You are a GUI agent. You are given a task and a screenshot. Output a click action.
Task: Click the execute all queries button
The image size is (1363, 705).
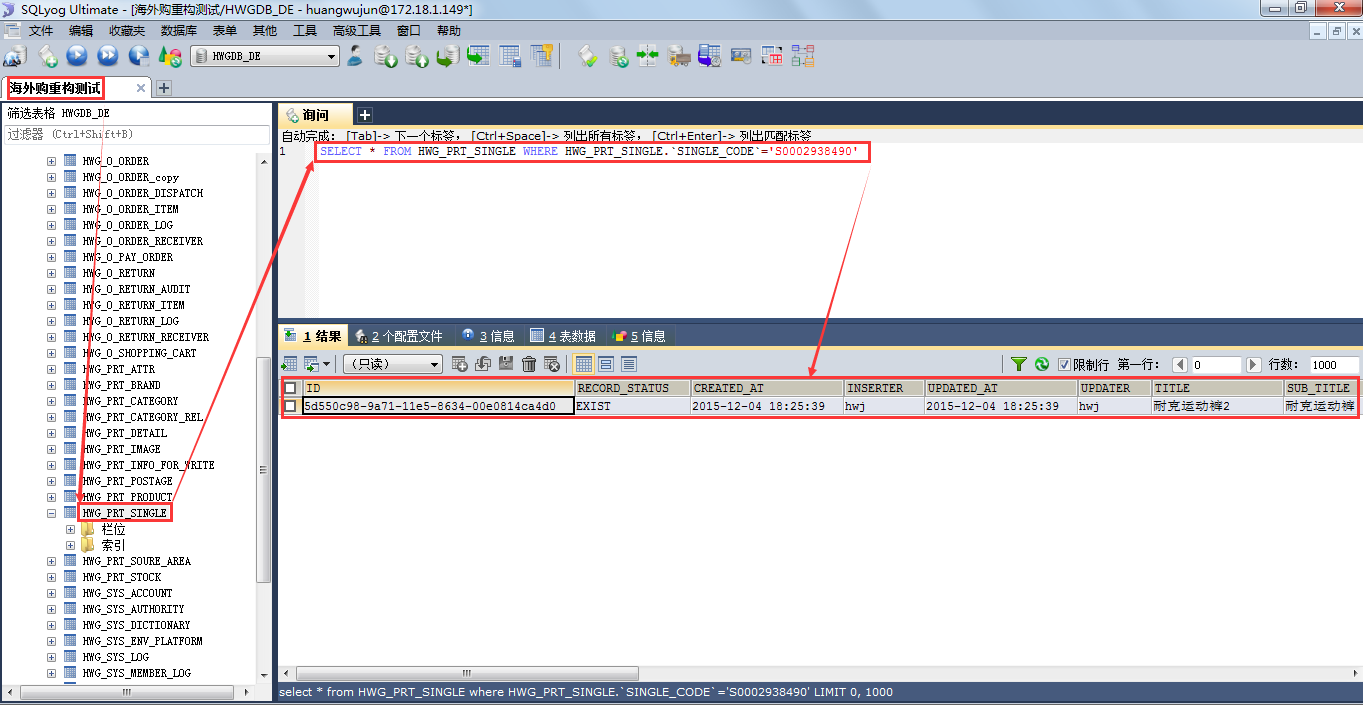[x=108, y=56]
